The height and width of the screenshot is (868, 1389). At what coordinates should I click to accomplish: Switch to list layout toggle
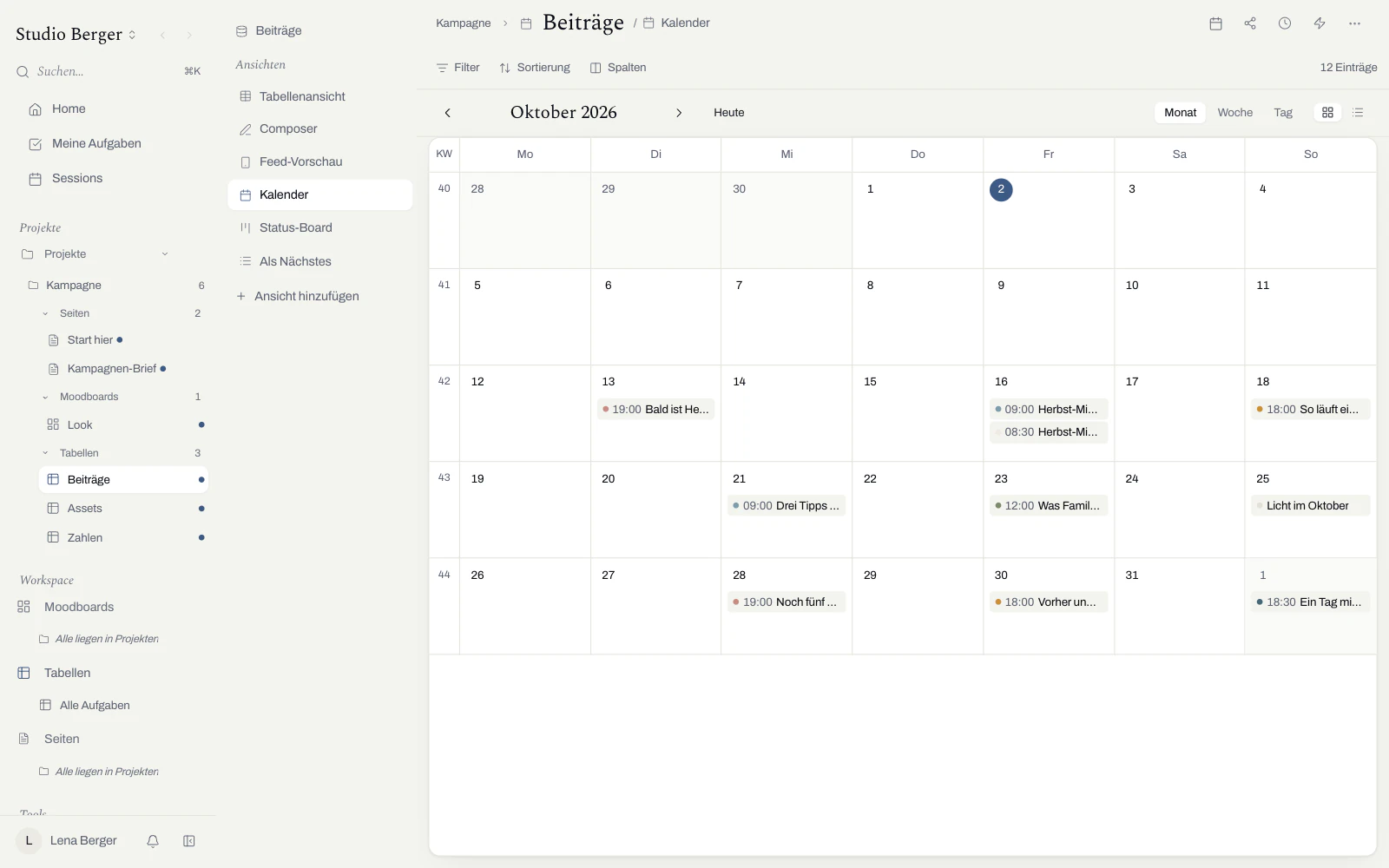pos(1359,113)
